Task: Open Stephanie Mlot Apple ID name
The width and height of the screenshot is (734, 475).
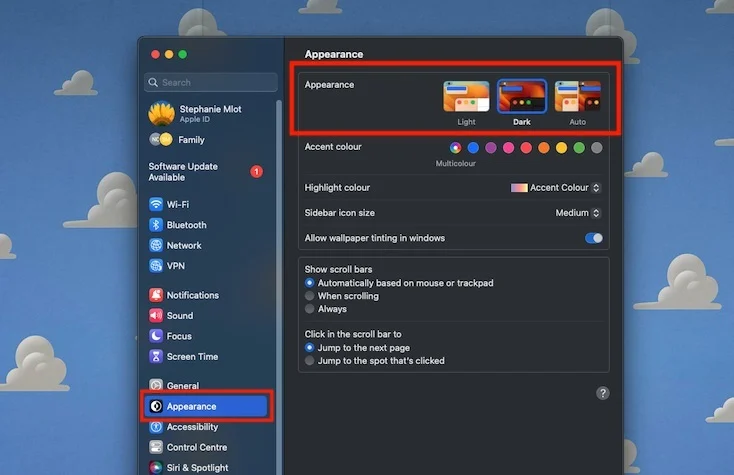Action: point(211,109)
